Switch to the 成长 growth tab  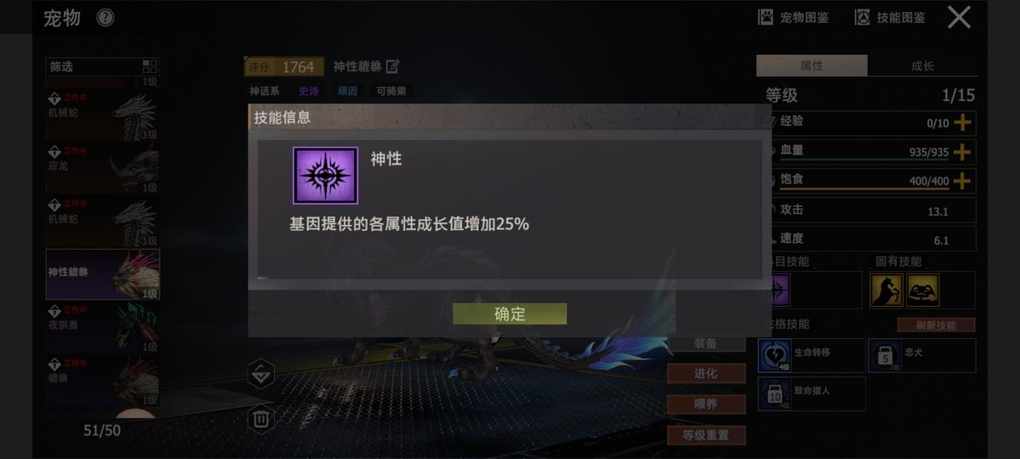[x=922, y=66]
